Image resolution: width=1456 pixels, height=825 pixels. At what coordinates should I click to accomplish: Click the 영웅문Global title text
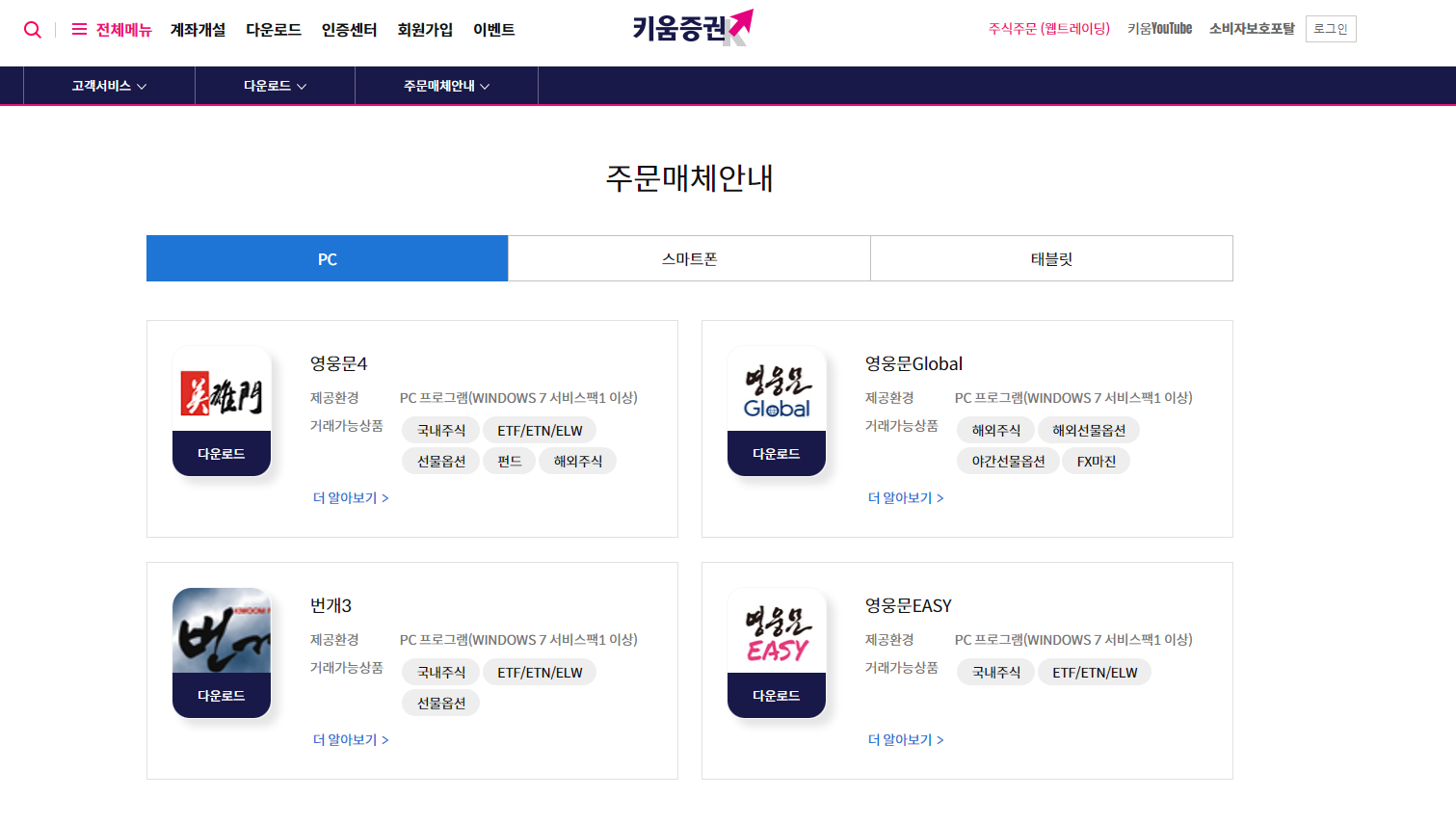913,363
